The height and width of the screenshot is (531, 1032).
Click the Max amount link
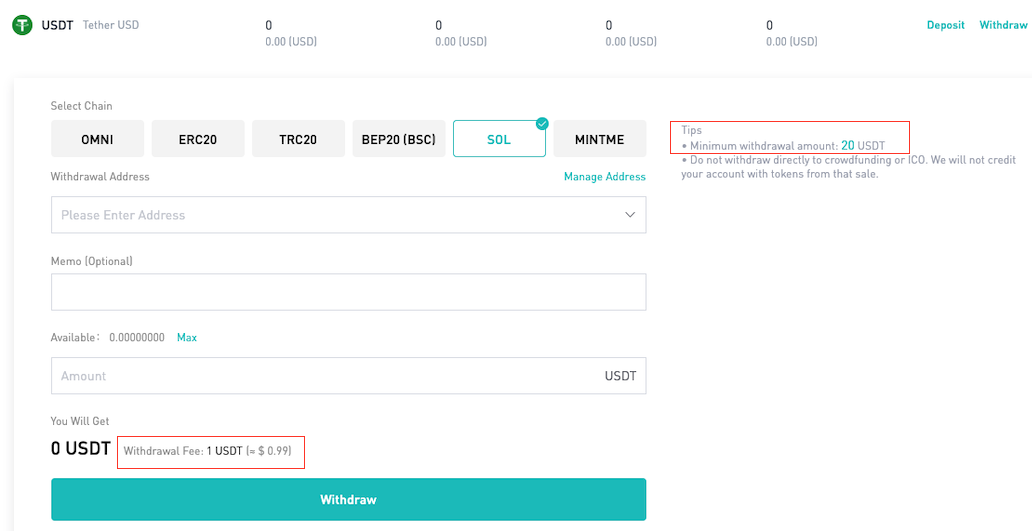187,338
